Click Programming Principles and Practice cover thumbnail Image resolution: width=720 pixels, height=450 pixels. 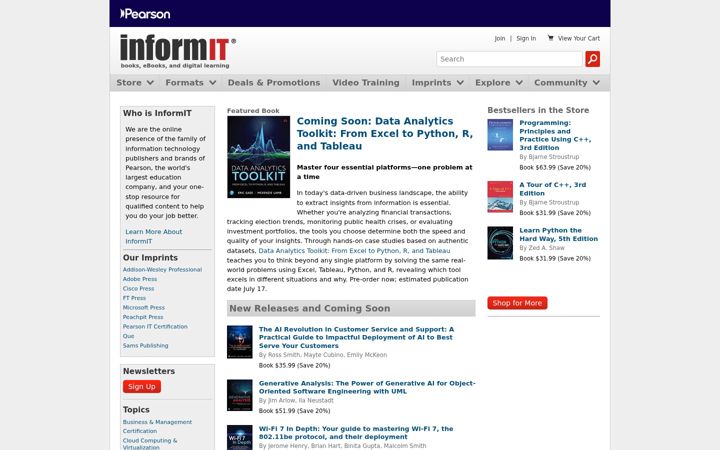tap(500, 135)
